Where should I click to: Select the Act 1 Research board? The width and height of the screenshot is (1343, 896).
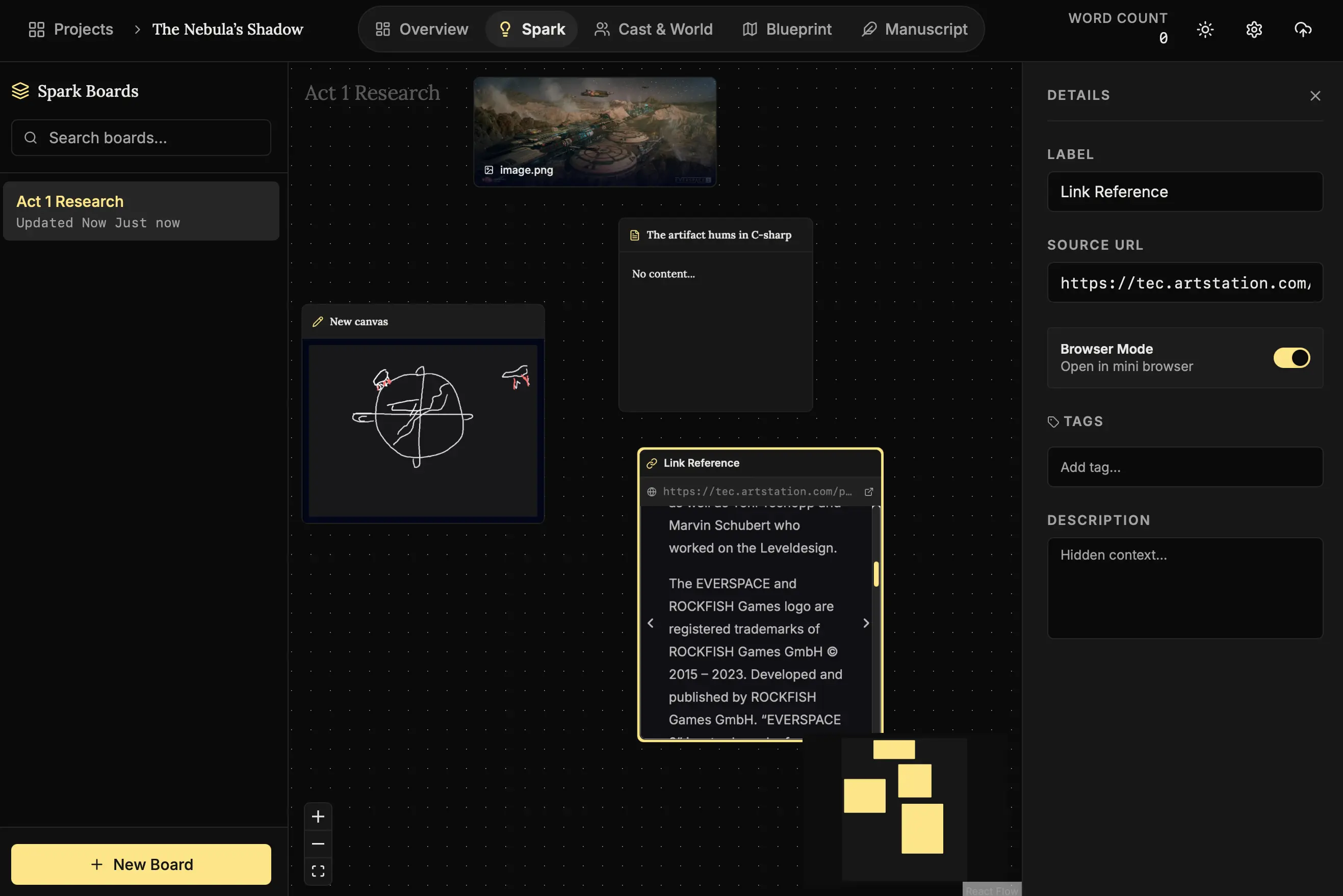(x=141, y=211)
